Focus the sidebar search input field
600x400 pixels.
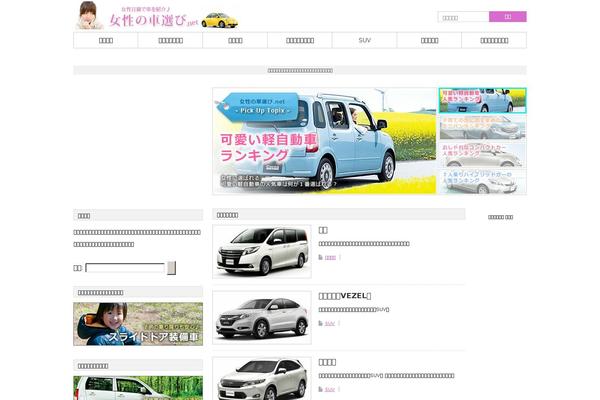tap(125, 268)
